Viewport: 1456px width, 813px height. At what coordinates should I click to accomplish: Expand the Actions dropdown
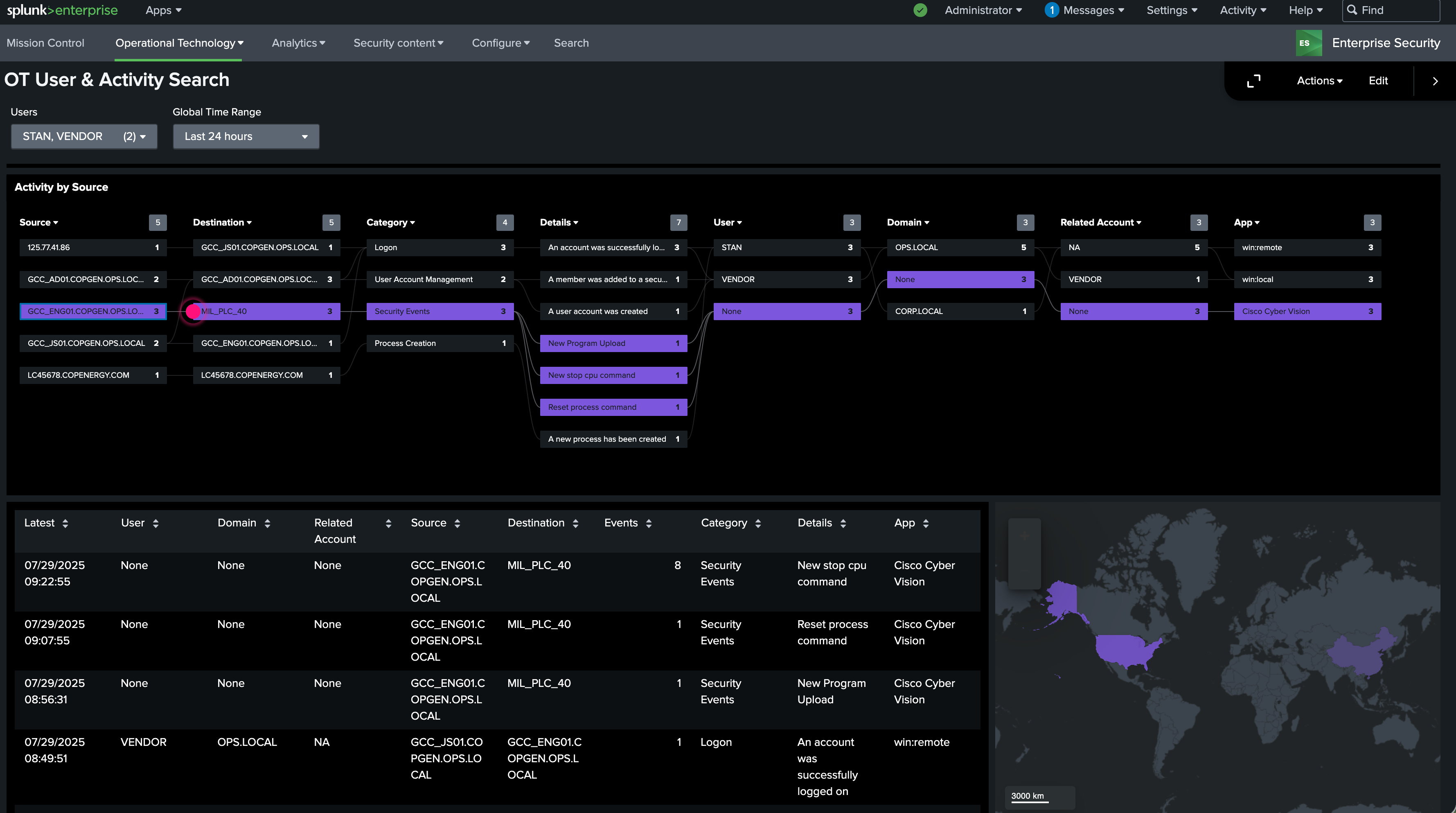[1319, 81]
